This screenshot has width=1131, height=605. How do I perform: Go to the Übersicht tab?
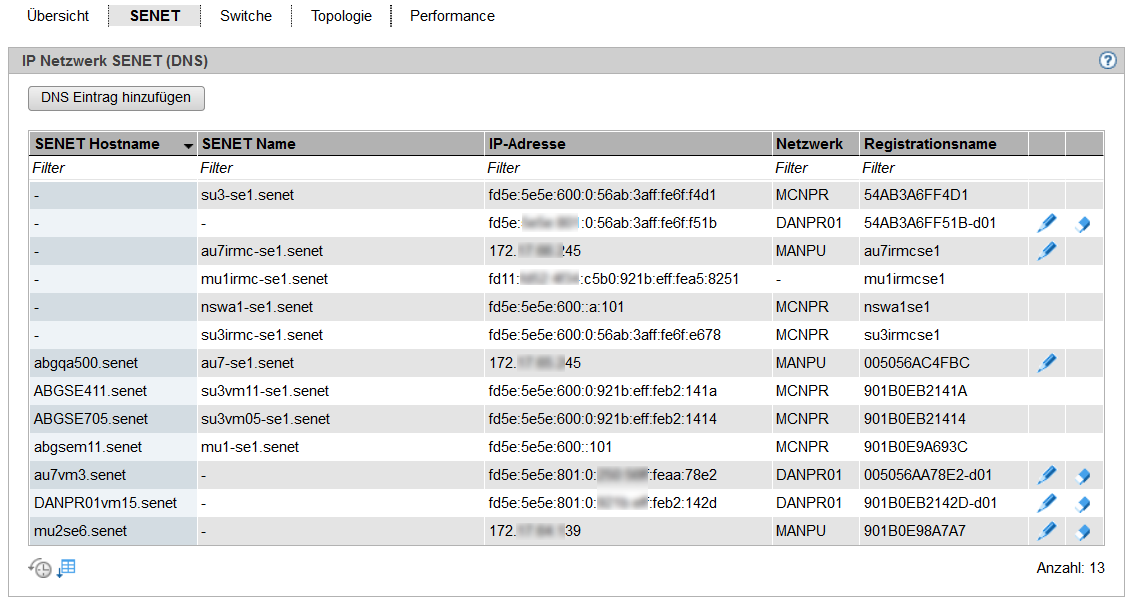(x=58, y=16)
